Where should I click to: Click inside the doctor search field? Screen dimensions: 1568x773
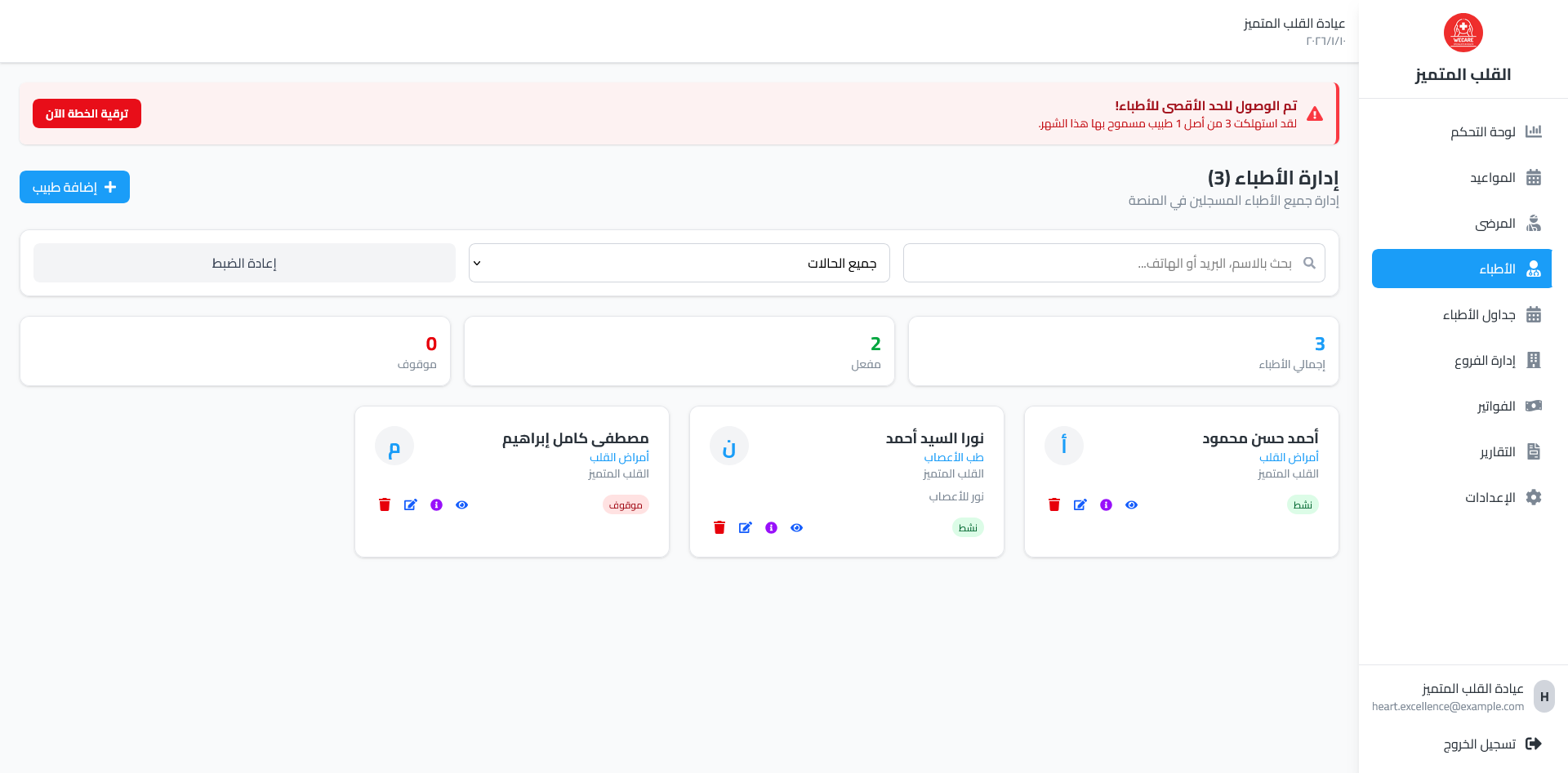[1111, 262]
